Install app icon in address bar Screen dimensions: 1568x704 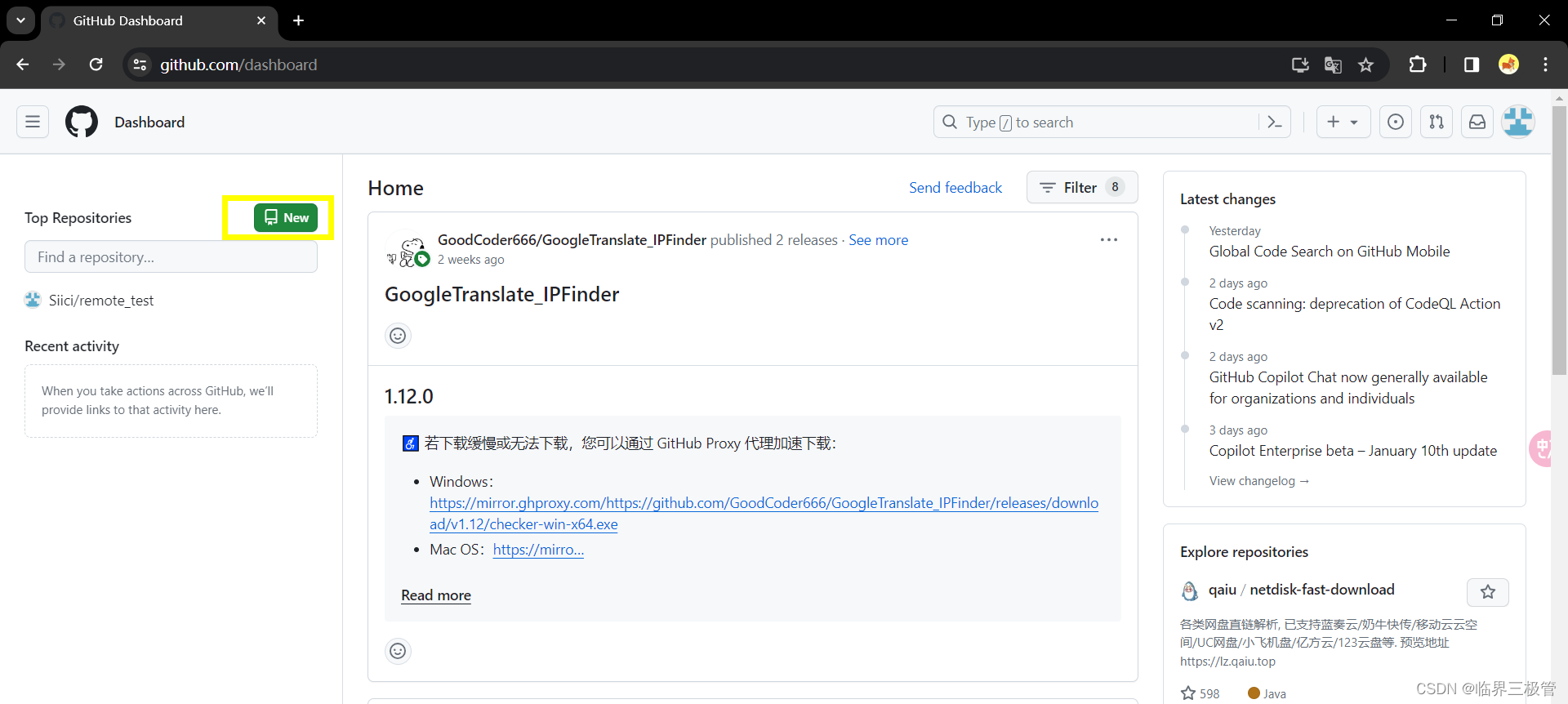(1300, 65)
